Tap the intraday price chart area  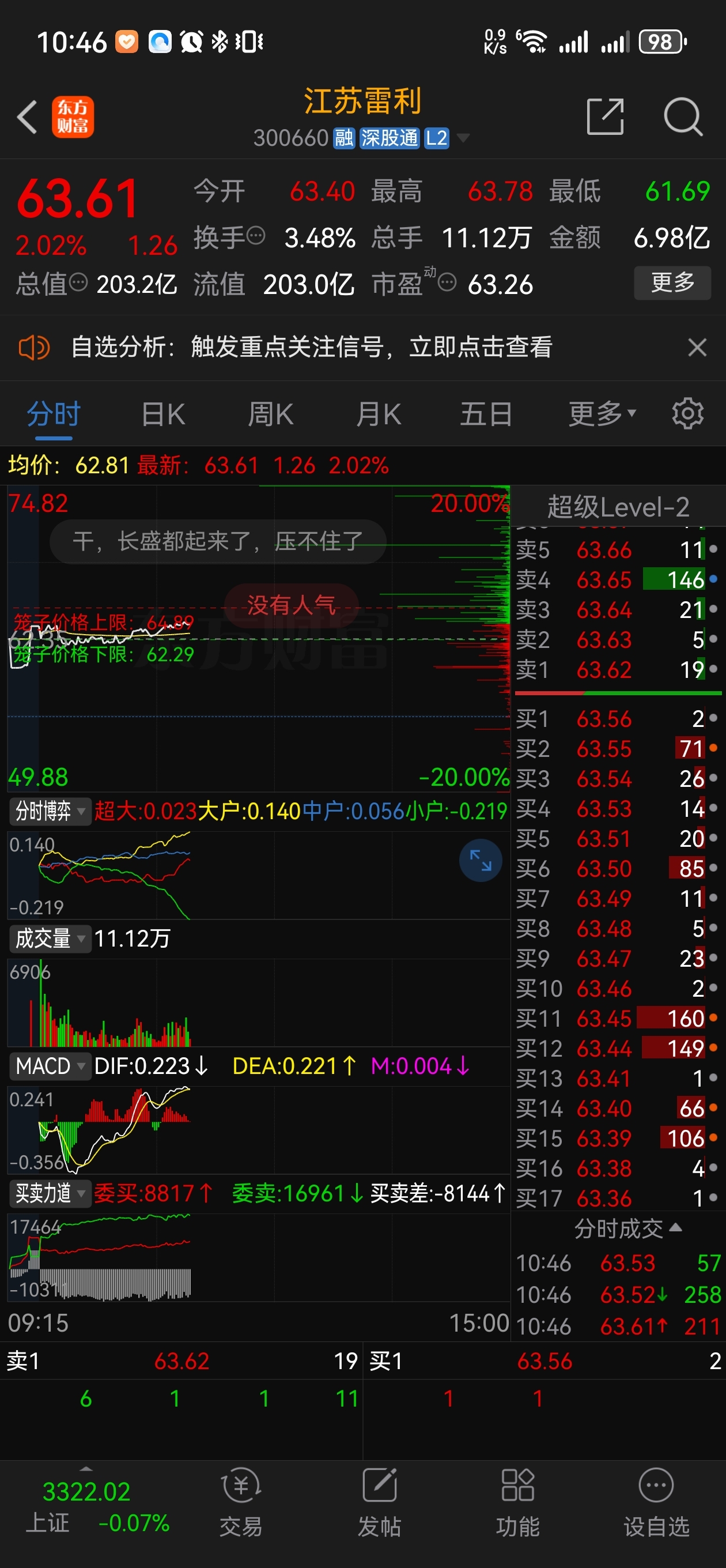click(x=258, y=638)
